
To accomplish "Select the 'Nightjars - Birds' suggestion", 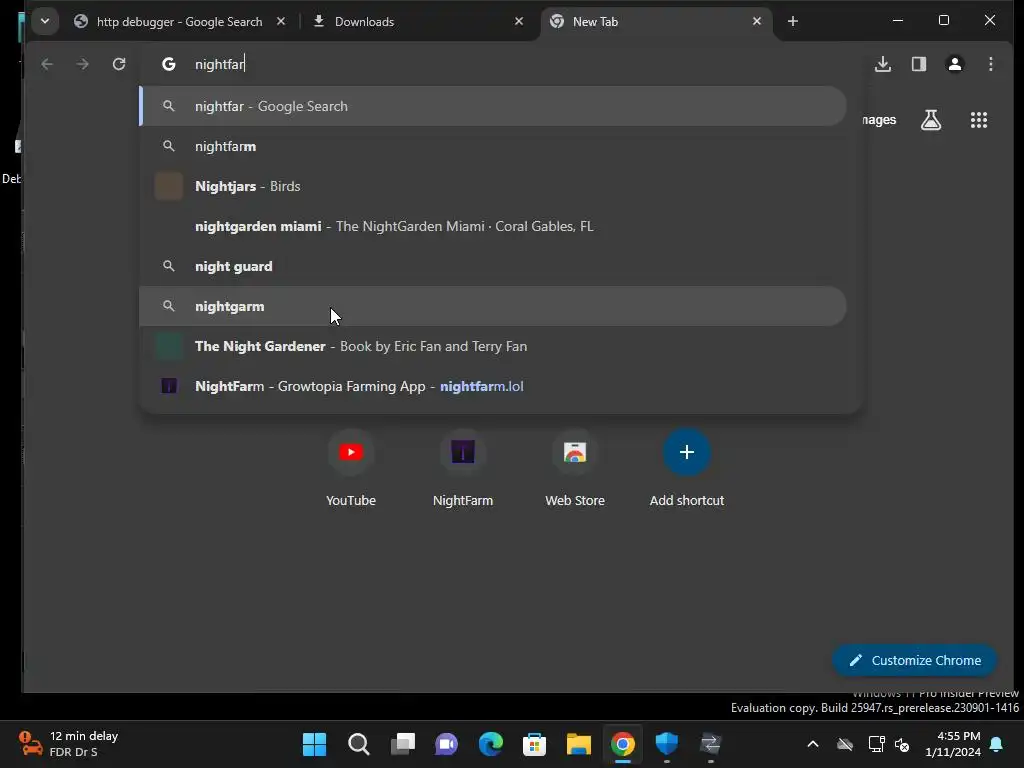I will (x=493, y=186).
